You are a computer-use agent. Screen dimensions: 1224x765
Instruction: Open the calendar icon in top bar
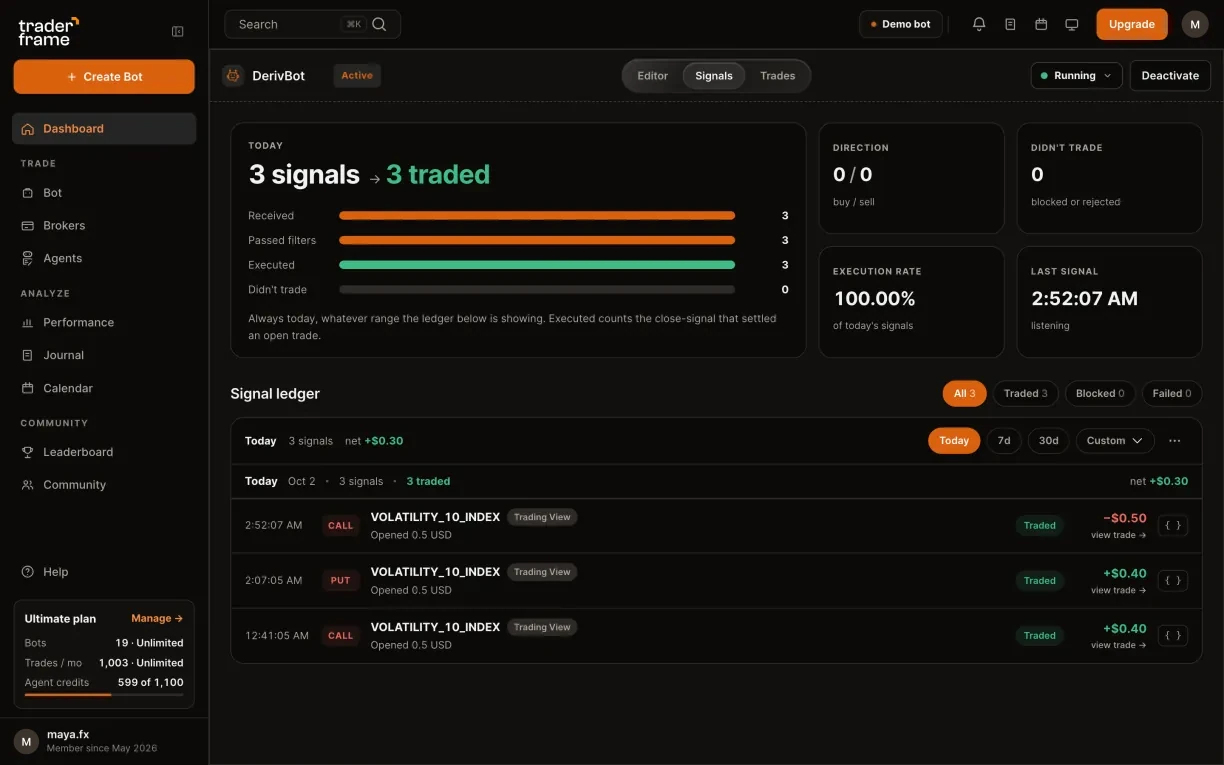1041,24
